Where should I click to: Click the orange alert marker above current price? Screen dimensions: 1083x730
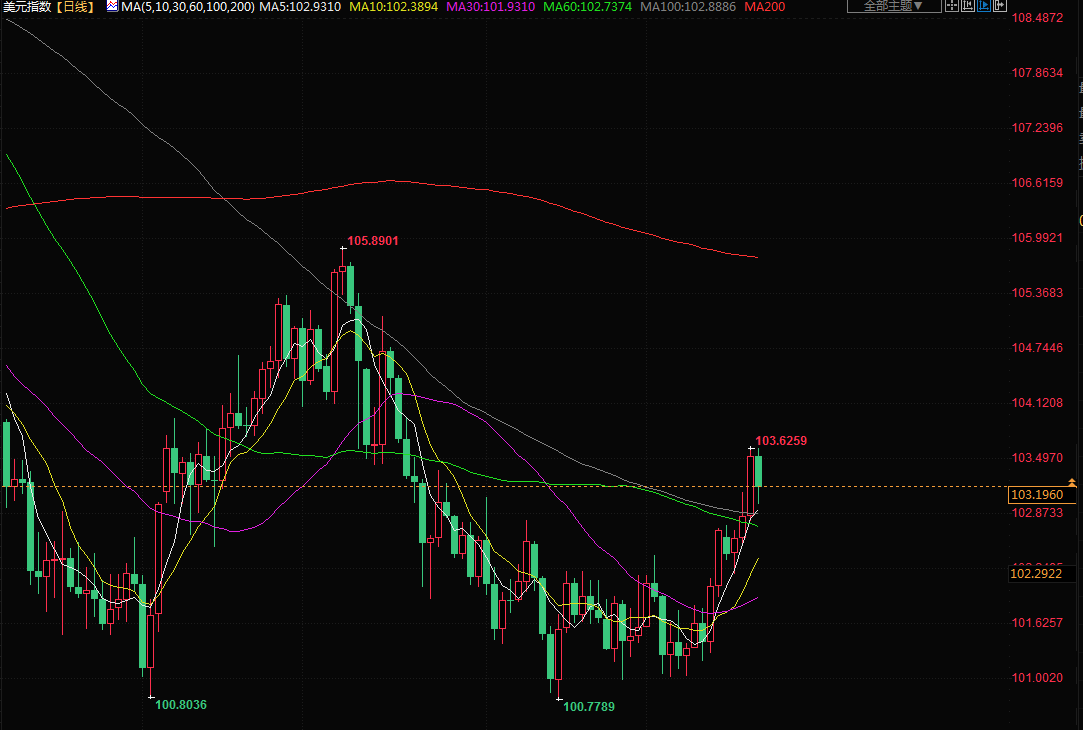(x=1072, y=483)
